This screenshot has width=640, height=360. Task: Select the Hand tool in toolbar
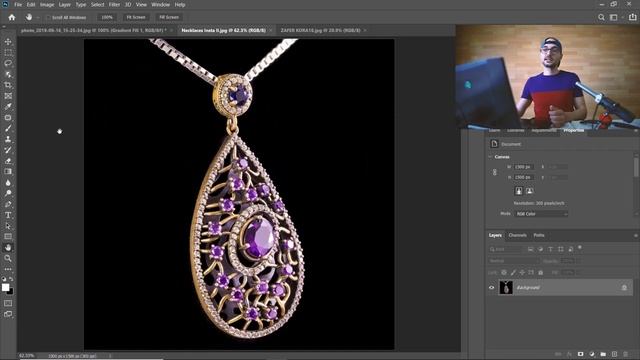click(8, 247)
